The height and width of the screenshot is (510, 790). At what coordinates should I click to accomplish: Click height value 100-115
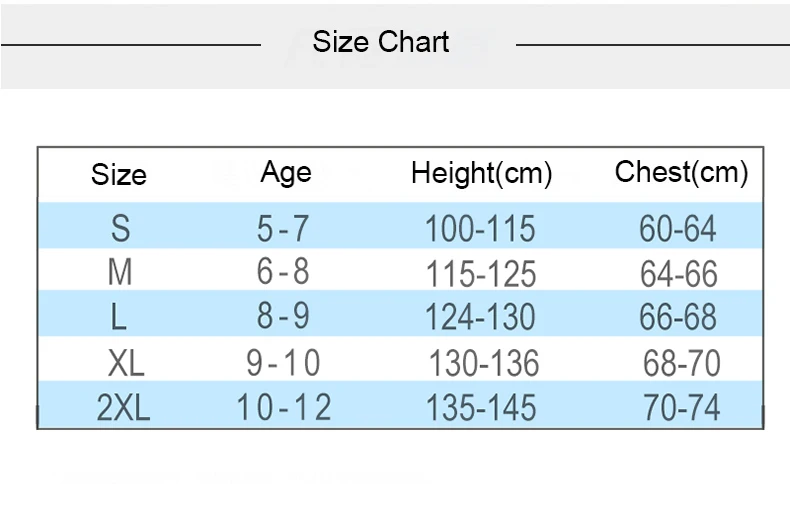click(x=480, y=229)
